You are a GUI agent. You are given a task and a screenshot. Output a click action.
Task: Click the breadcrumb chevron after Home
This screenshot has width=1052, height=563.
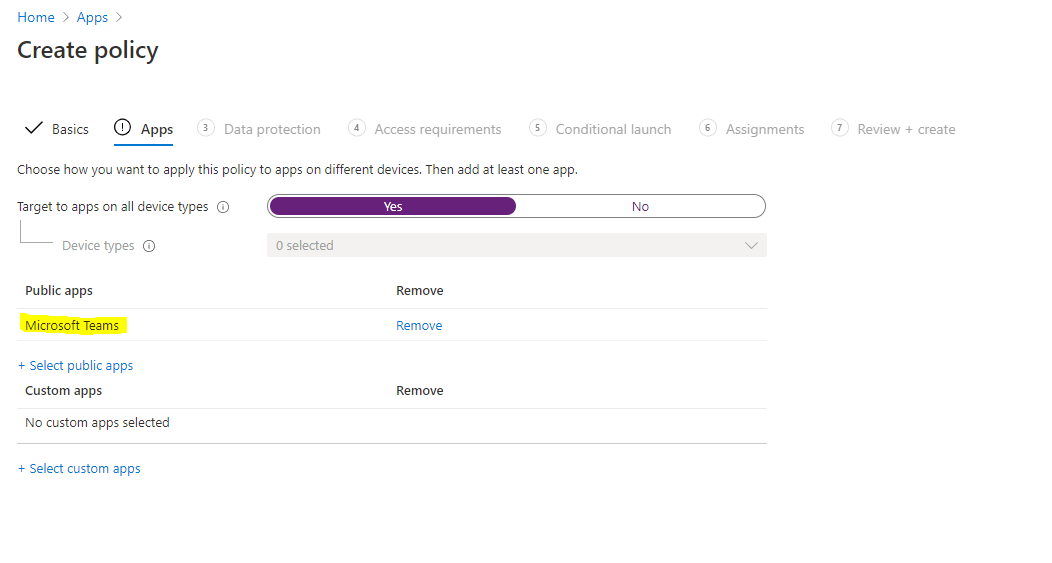point(66,17)
